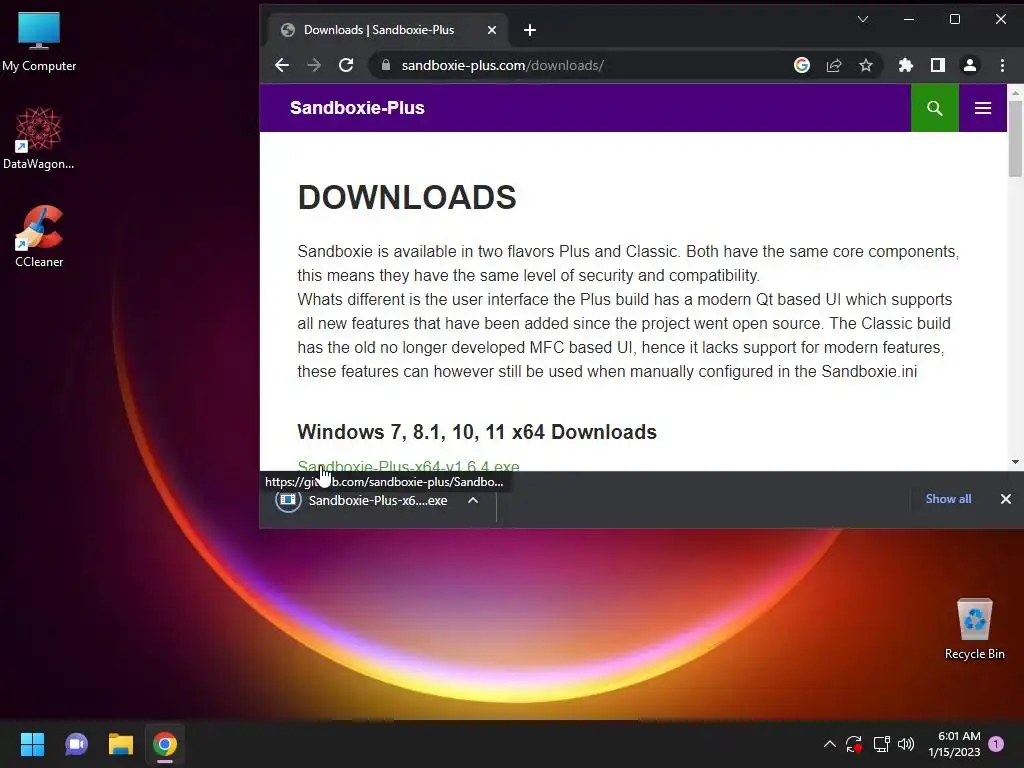Show hidden system tray icons

click(829, 744)
